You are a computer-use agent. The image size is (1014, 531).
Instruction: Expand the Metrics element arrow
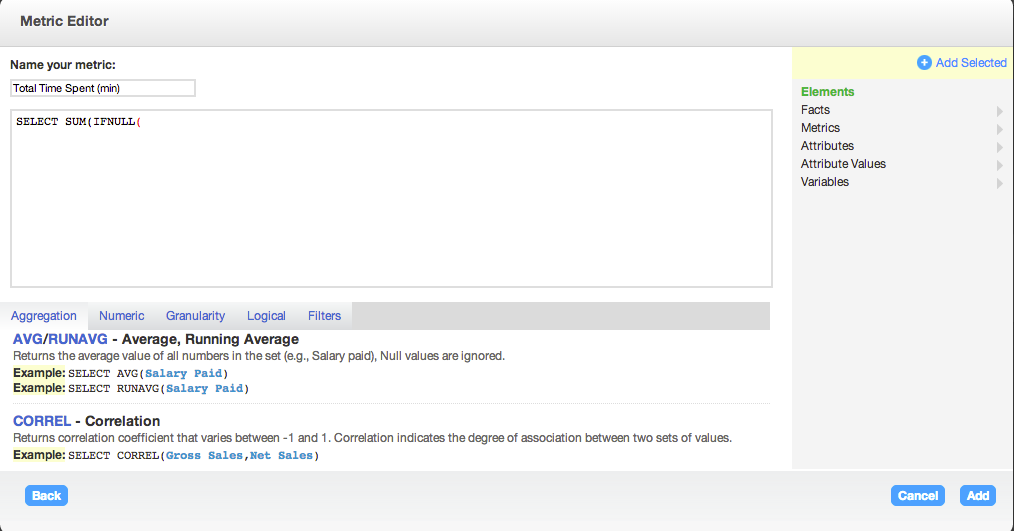(999, 129)
